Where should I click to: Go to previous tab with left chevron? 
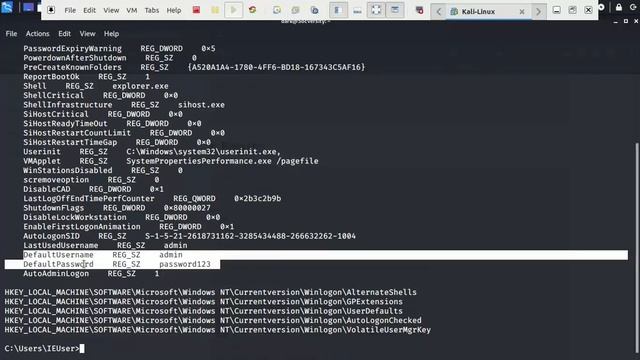click(439, 11)
